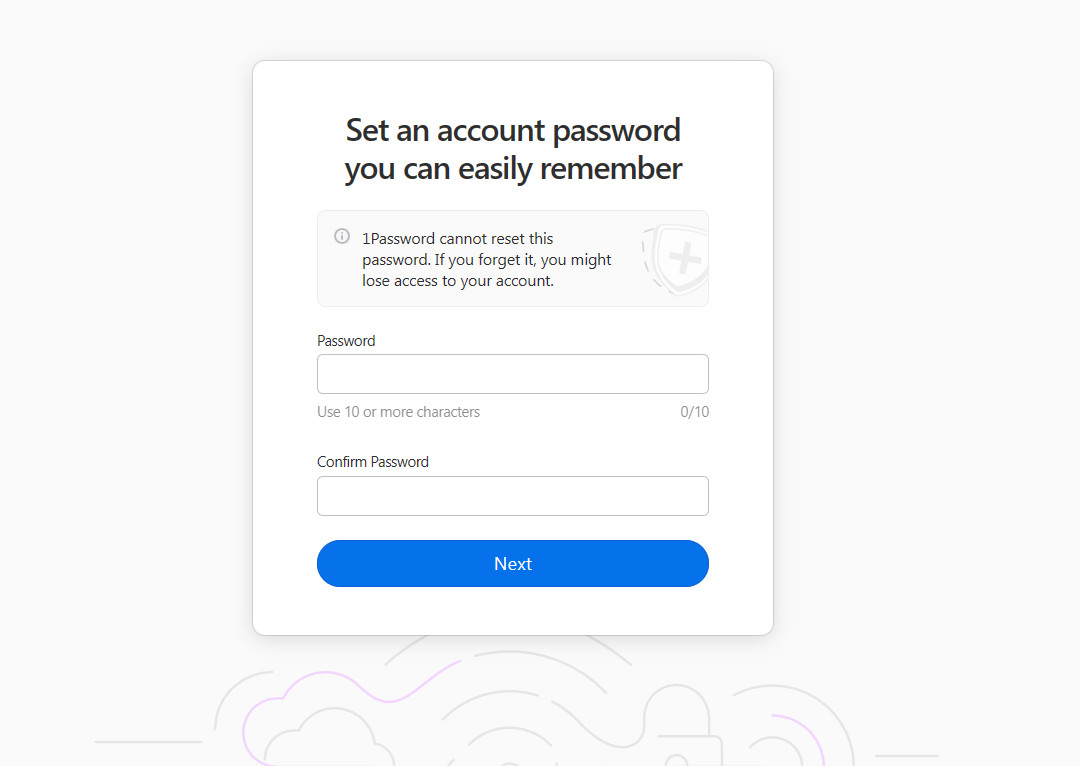The width and height of the screenshot is (1080, 766).
Task: Click the 1Password warning notice box
Action: (x=512, y=258)
